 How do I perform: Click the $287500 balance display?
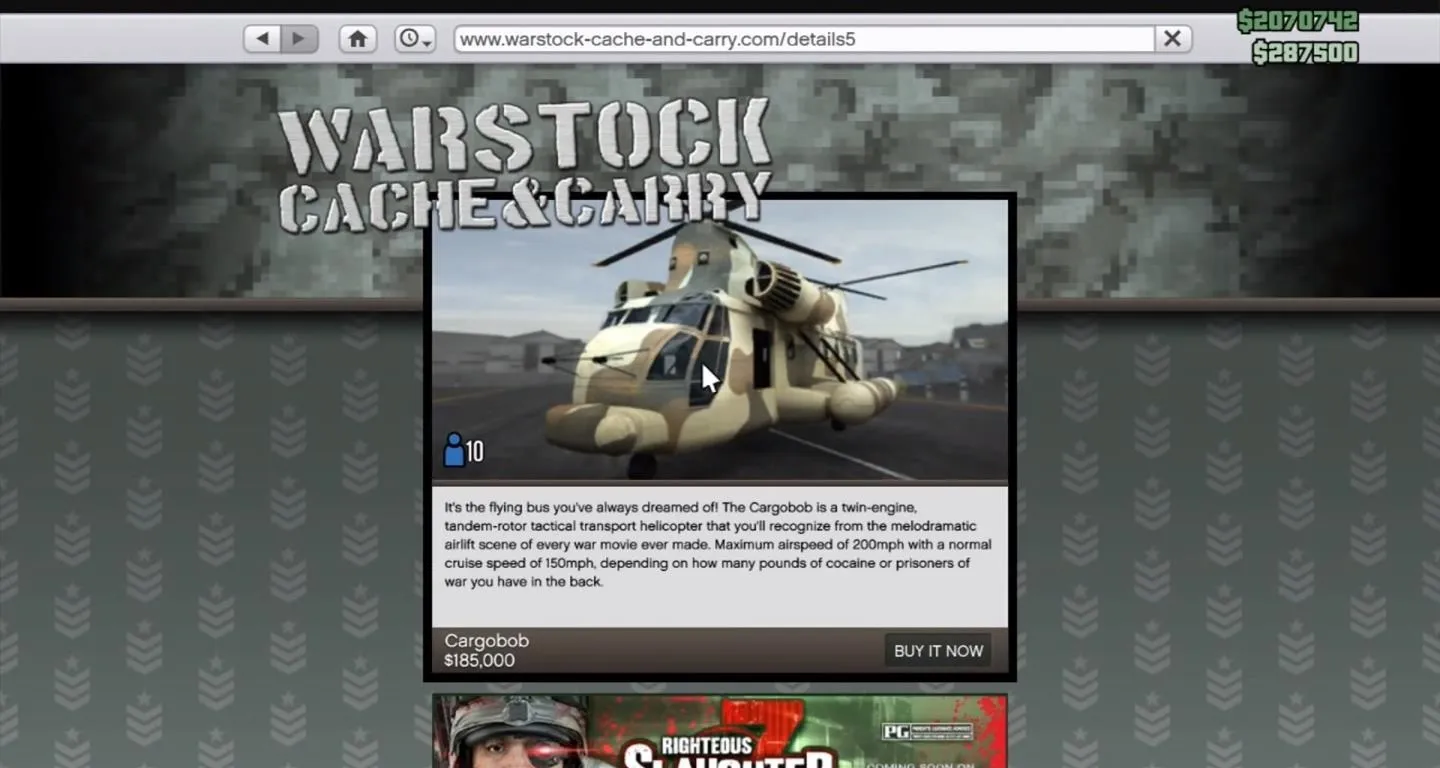point(1304,52)
